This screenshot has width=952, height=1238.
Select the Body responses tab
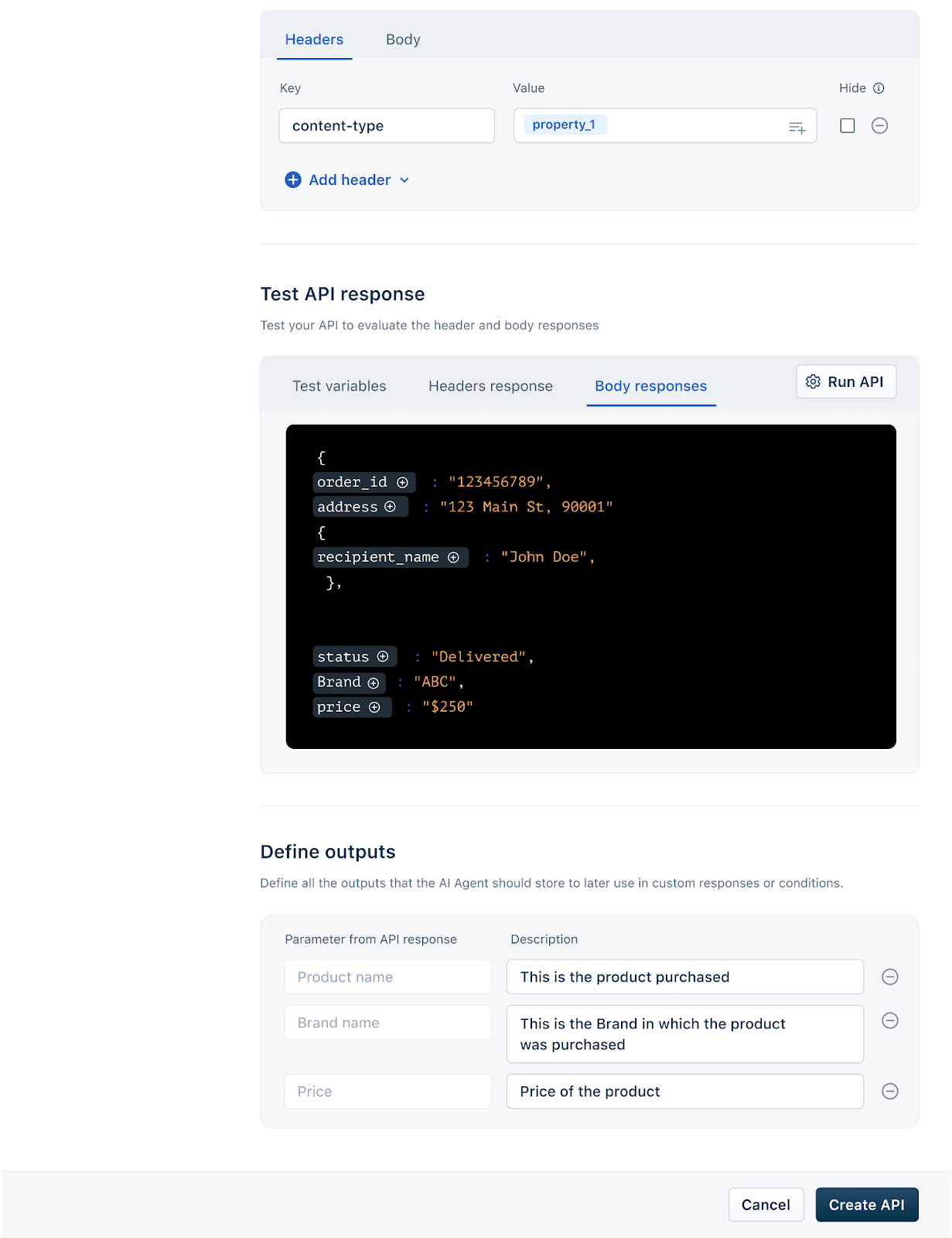click(x=651, y=386)
